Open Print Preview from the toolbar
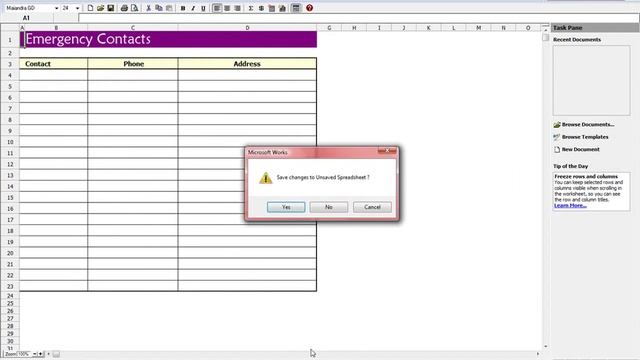Screen dimensions: 640x360 [x=134, y=8]
